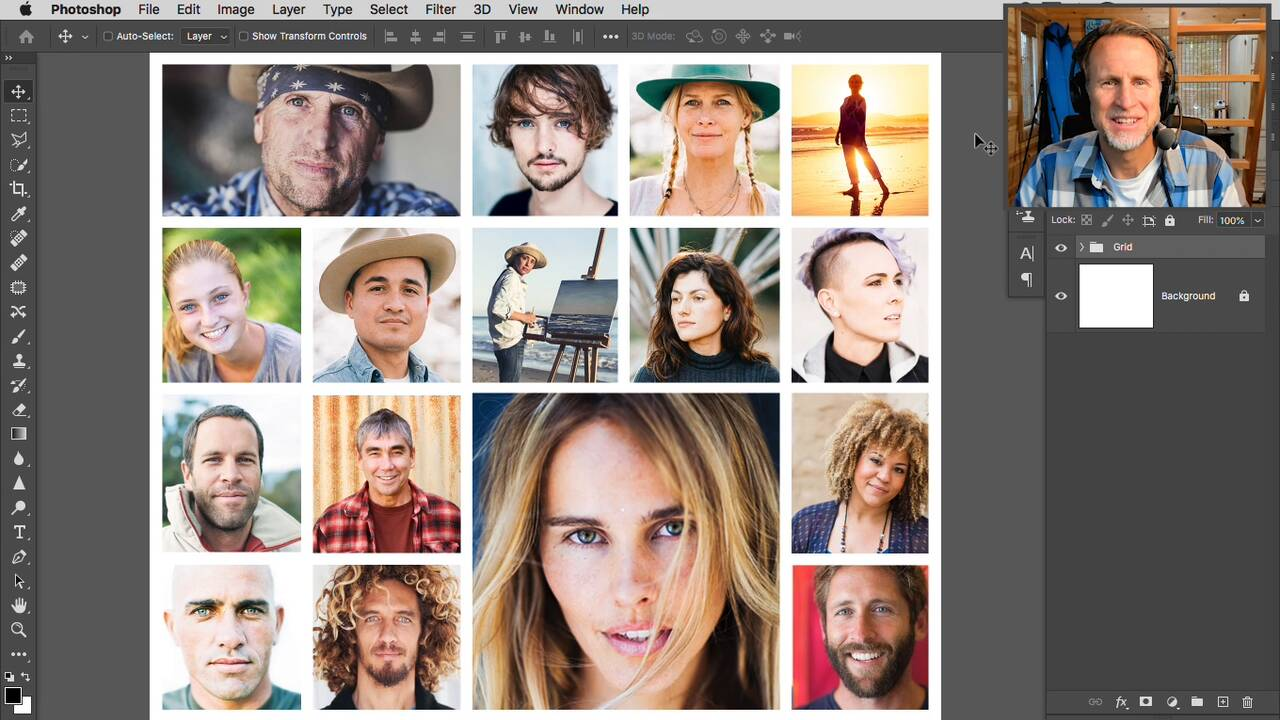Screen dimensions: 1280x720
Task: Enable the Auto-Select checkbox
Action: click(x=108, y=36)
